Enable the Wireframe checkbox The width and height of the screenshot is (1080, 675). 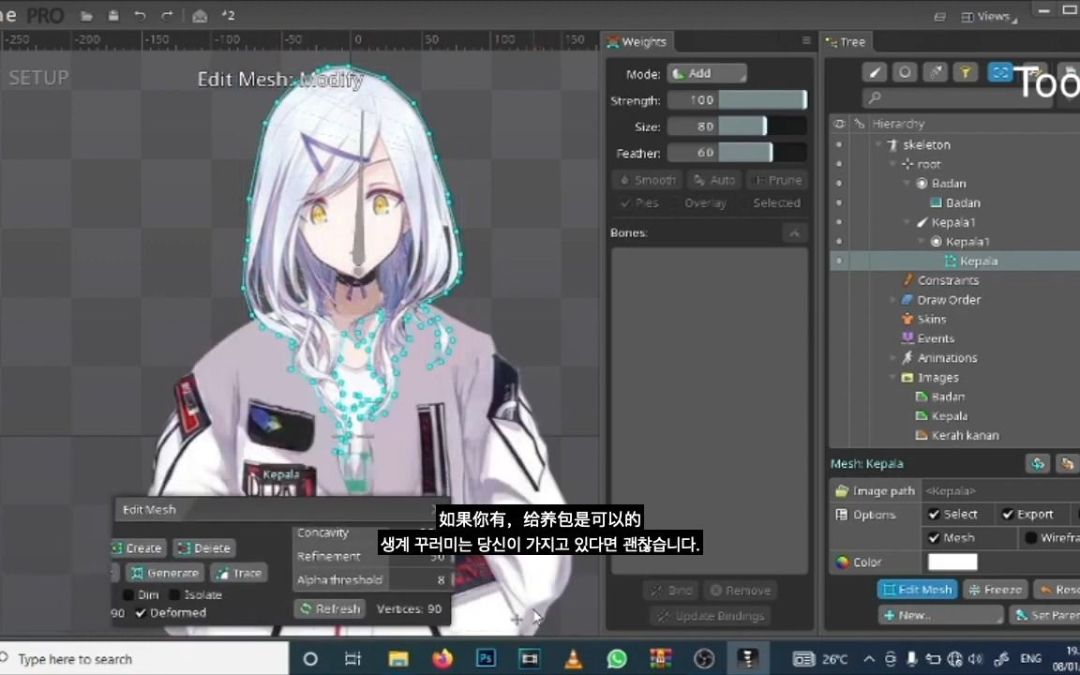point(1031,538)
